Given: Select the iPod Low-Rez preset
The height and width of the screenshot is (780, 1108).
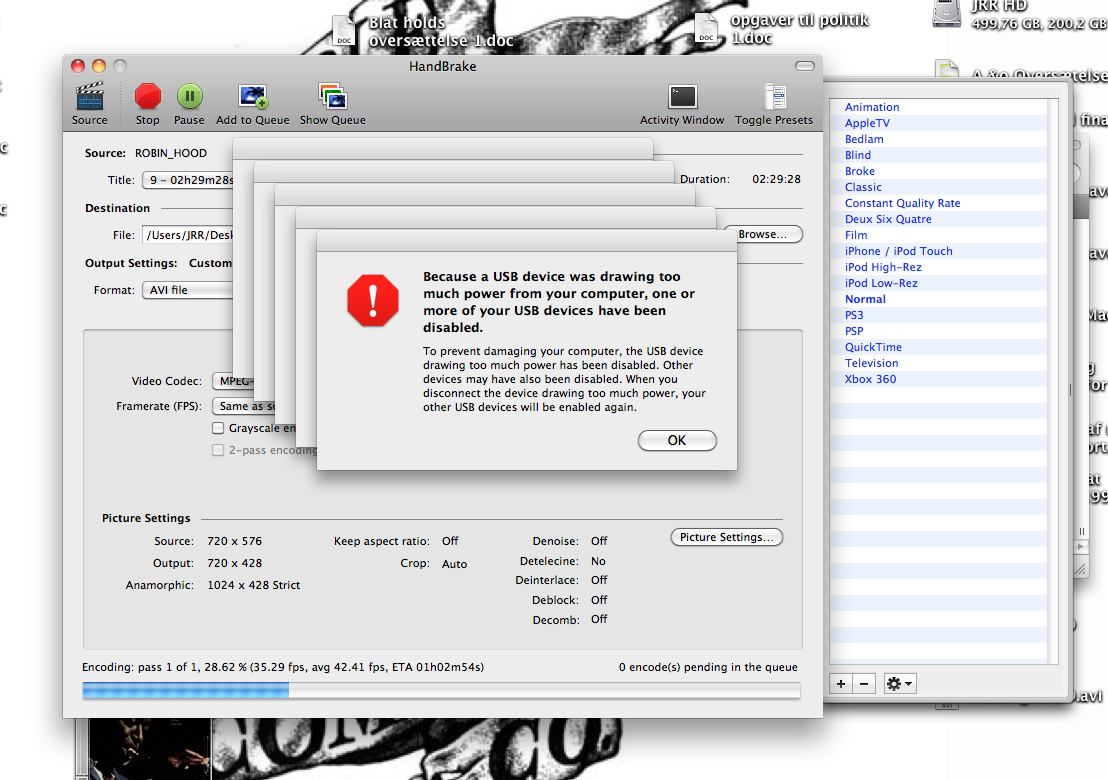Looking at the screenshot, I should click(x=881, y=283).
